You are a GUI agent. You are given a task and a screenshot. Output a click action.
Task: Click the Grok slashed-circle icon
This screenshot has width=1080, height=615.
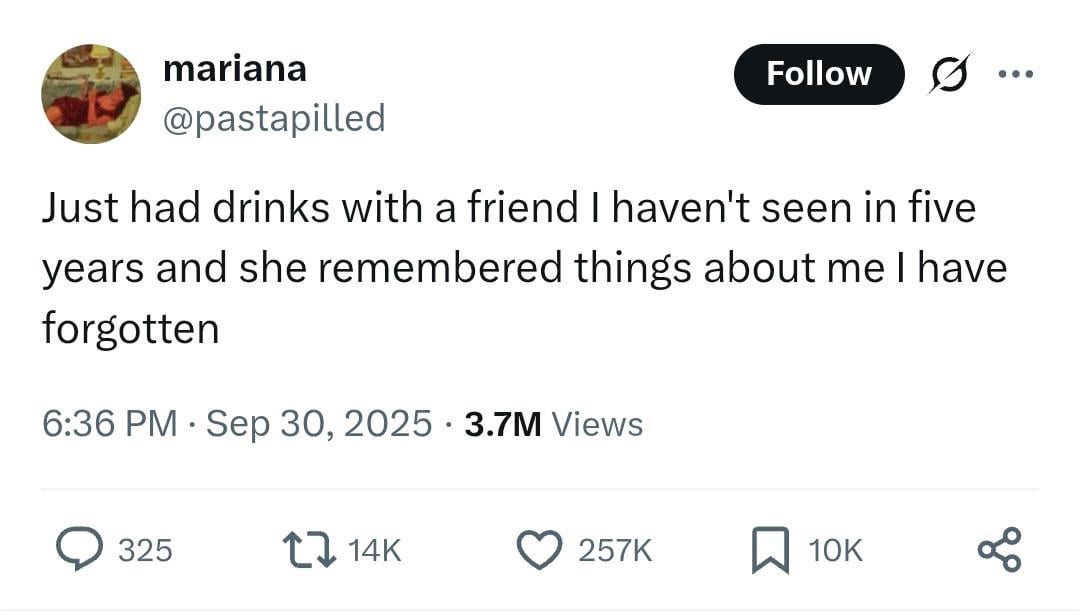[950, 75]
